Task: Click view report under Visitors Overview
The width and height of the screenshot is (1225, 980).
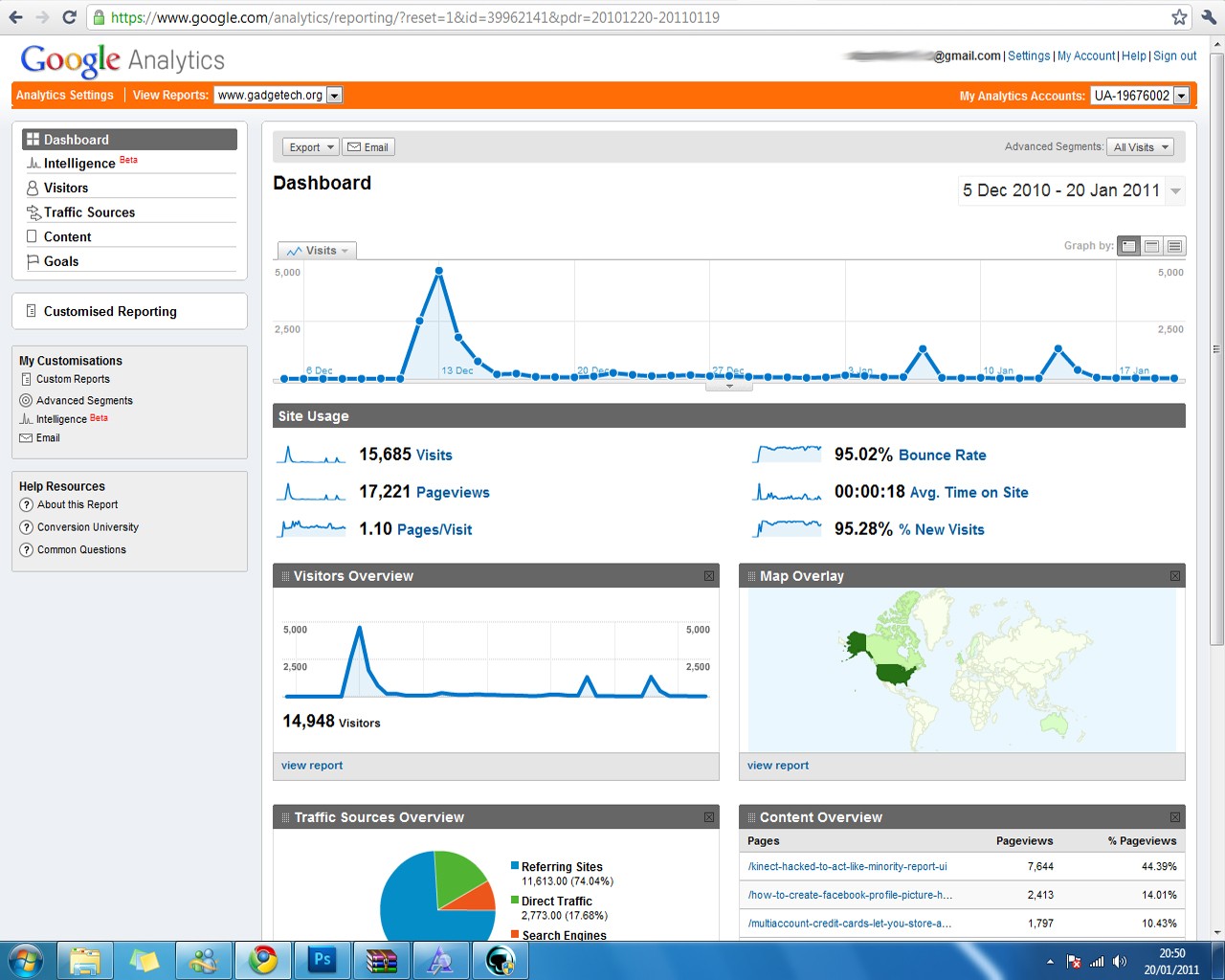Action: [312, 766]
